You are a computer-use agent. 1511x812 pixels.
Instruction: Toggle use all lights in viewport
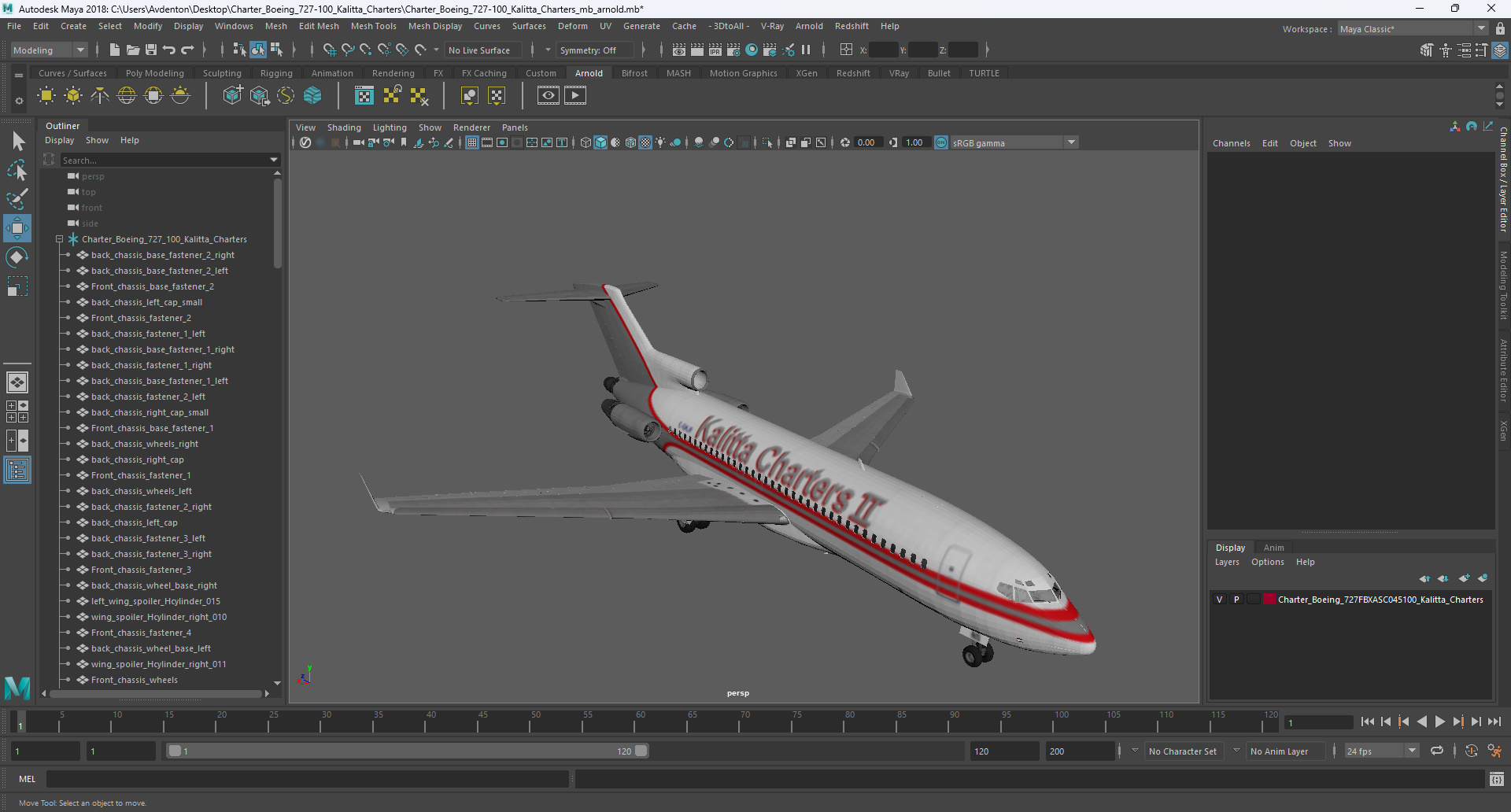click(x=660, y=142)
